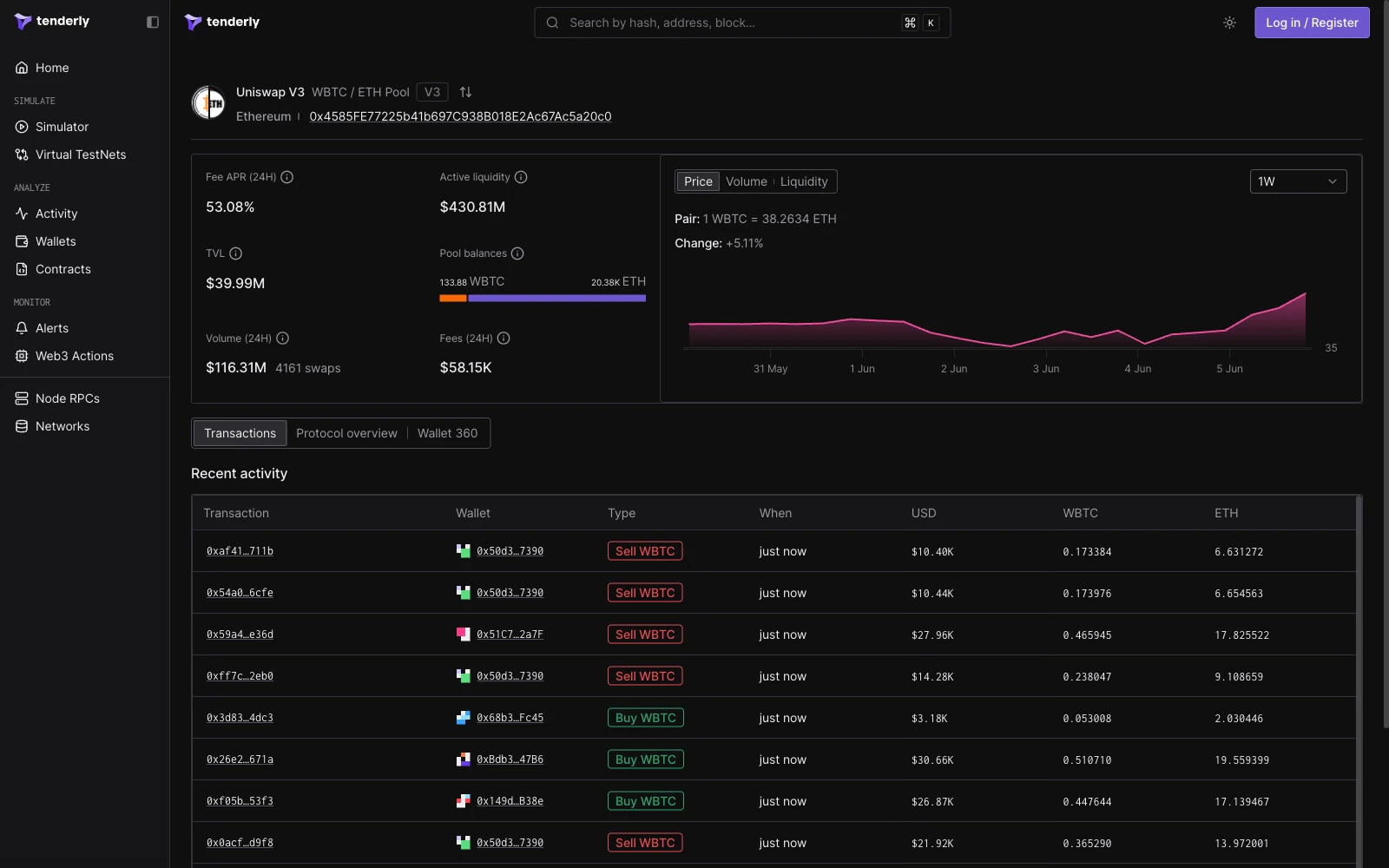Click the V3 version badge
This screenshot has height=868, width=1389.
point(432,92)
